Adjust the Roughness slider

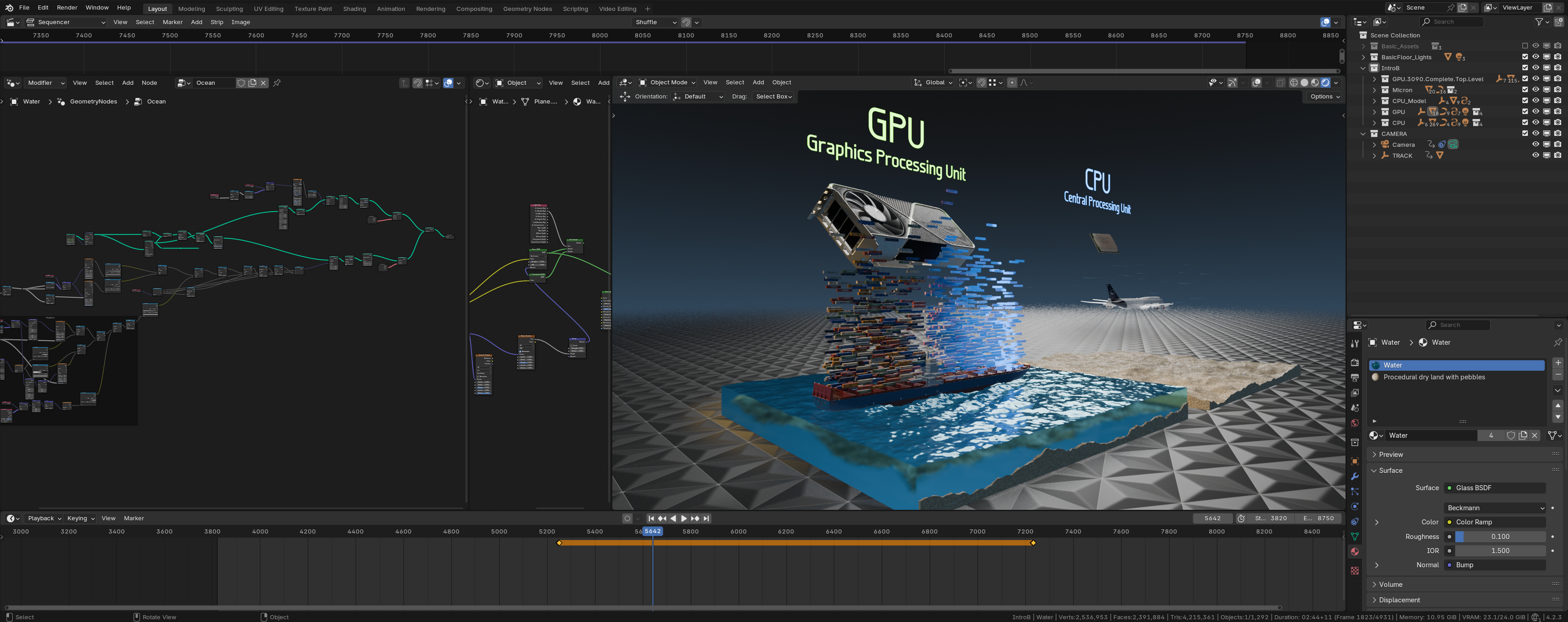click(x=1500, y=536)
